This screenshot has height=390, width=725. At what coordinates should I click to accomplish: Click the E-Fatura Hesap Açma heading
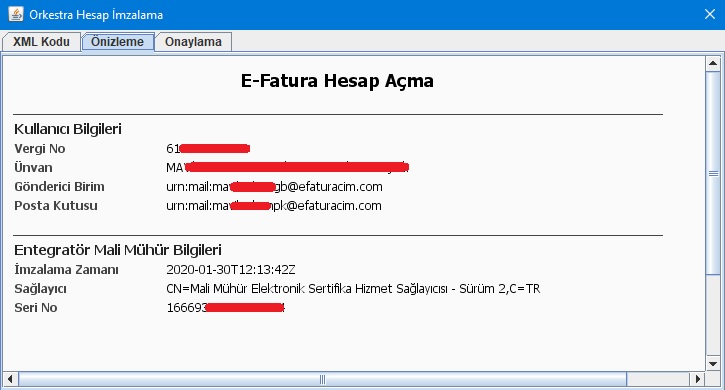click(337, 81)
